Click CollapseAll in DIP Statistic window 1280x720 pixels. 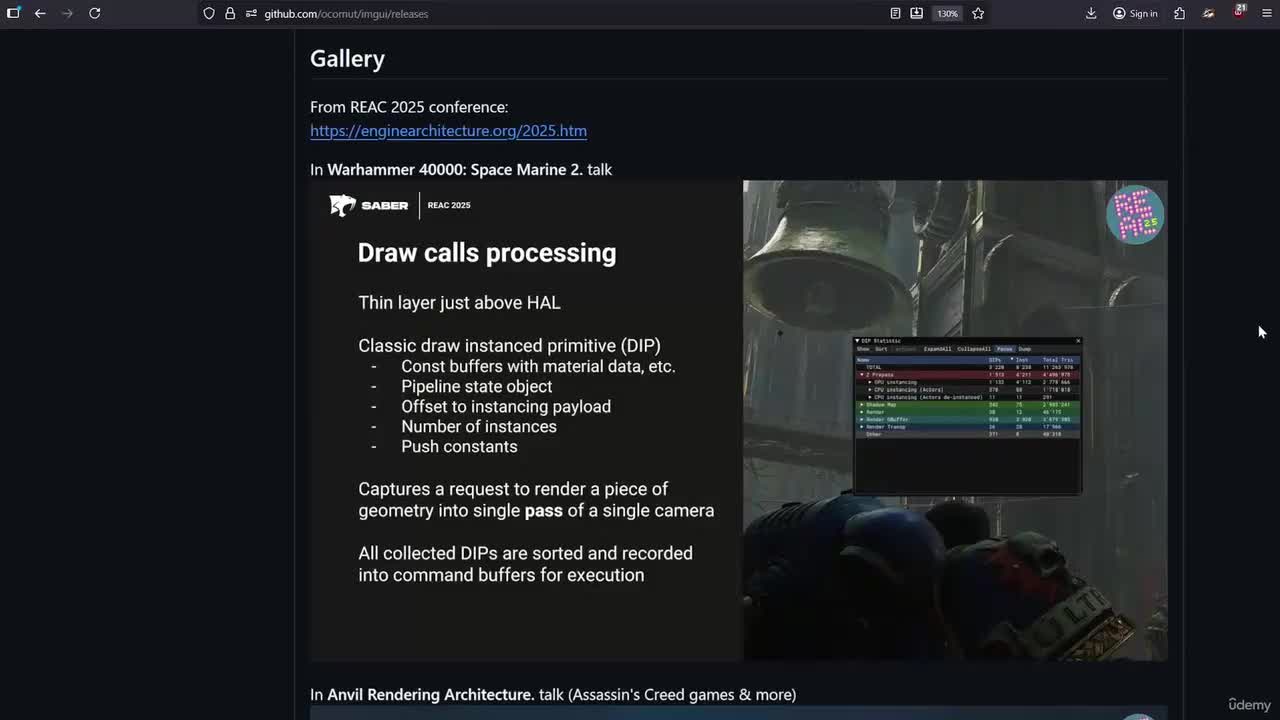click(973, 349)
